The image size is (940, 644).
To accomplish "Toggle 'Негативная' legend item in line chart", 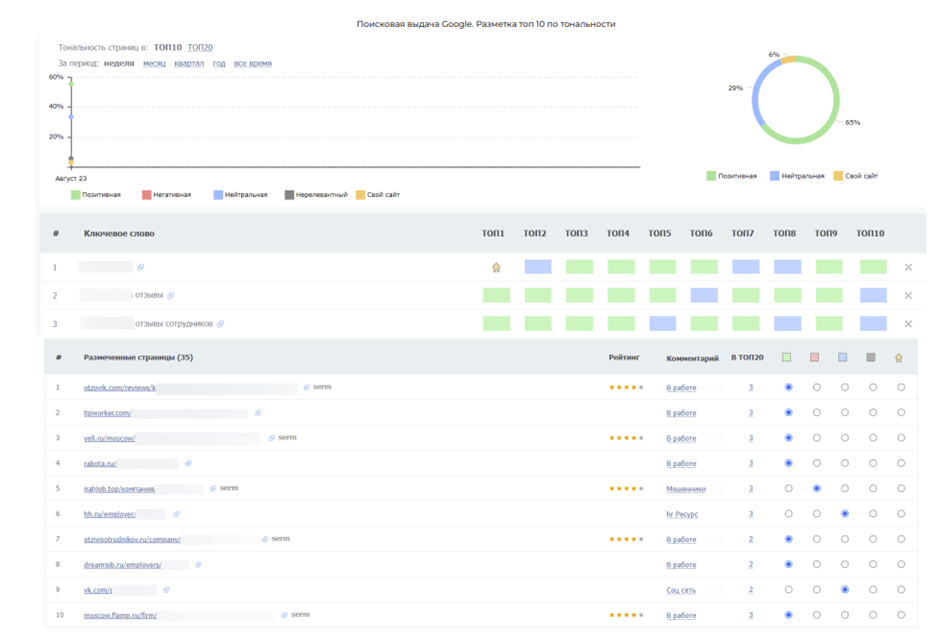I will pos(166,195).
